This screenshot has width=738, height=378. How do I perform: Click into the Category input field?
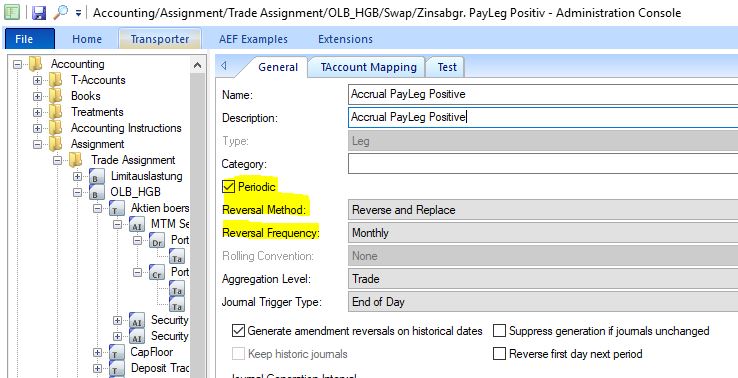pos(543,164)
